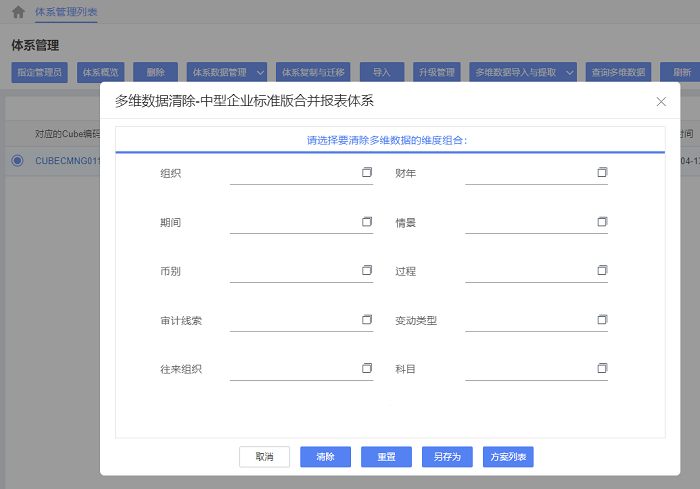Switch to the 体系管理列表 tab

(66, 12)
